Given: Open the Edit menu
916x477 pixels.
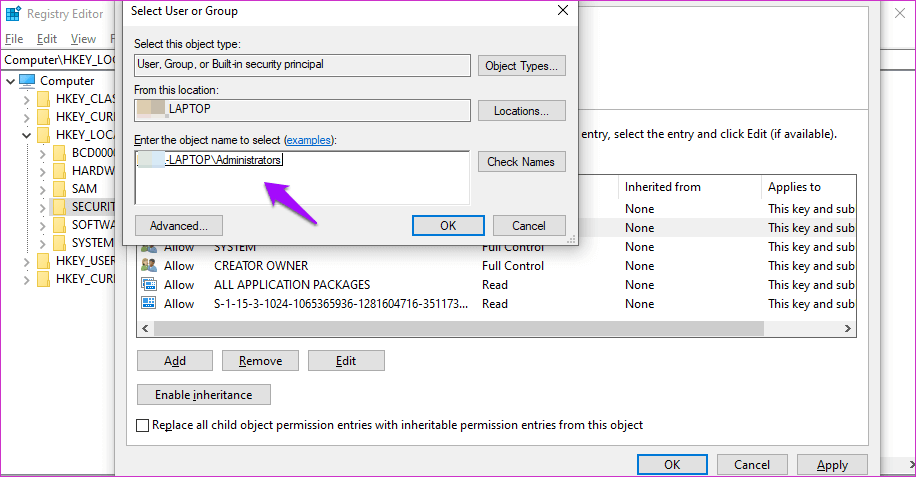Looking at the screenshot, I should 47,39.
